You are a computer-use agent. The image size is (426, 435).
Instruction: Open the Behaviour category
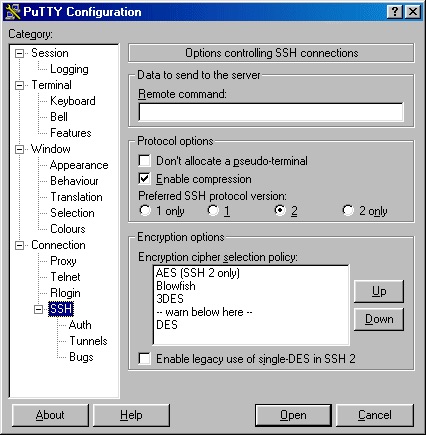[74, 181]
